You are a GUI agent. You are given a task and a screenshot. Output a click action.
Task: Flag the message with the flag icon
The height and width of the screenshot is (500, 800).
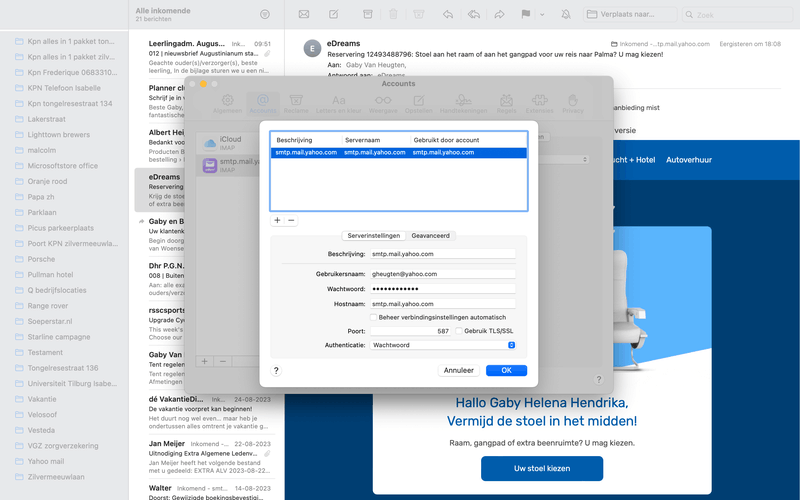(x=526, y=14)
